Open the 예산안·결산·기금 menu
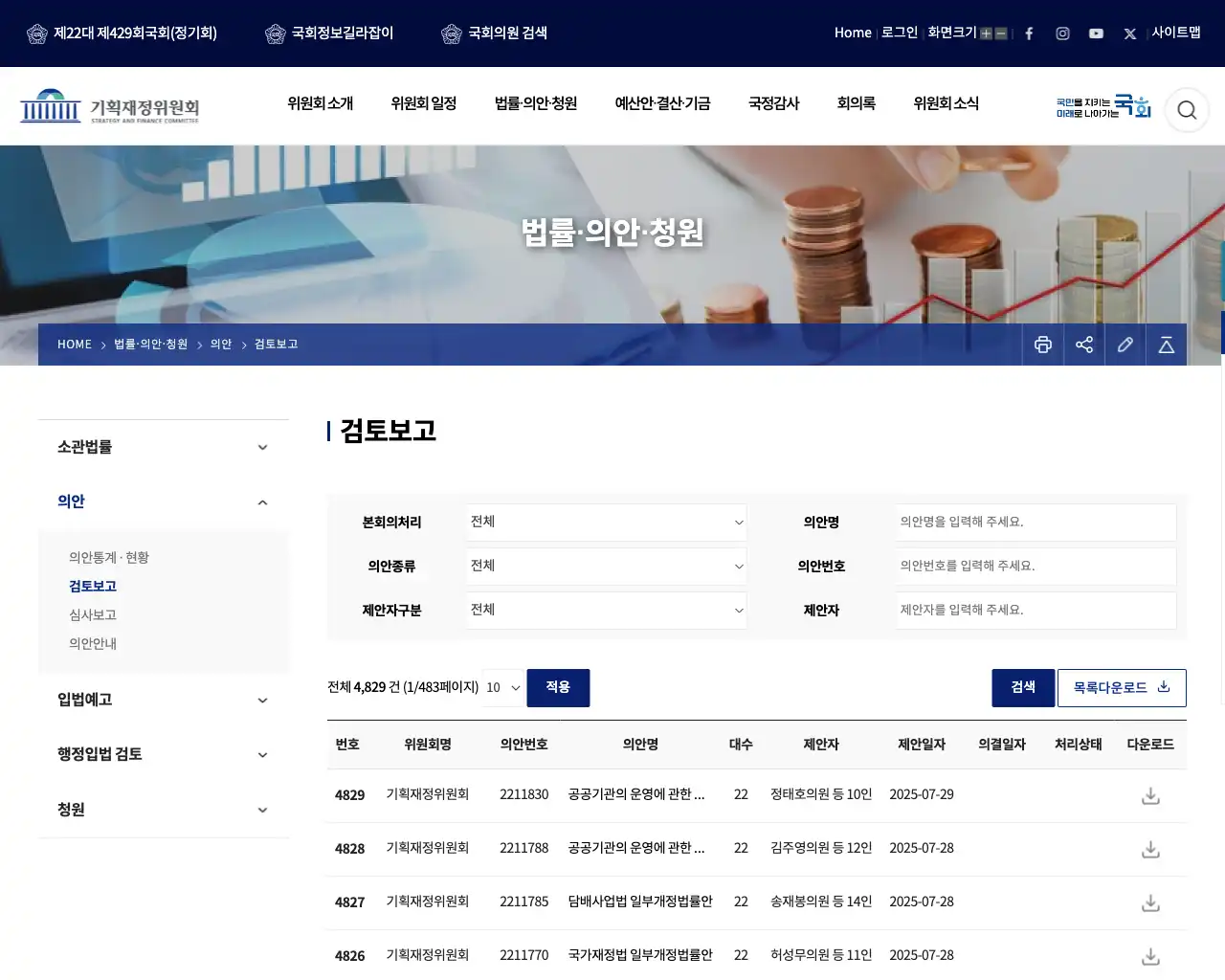Image resolution: width=1225 pixels, height=980 pixels. [x=662, y=103]
